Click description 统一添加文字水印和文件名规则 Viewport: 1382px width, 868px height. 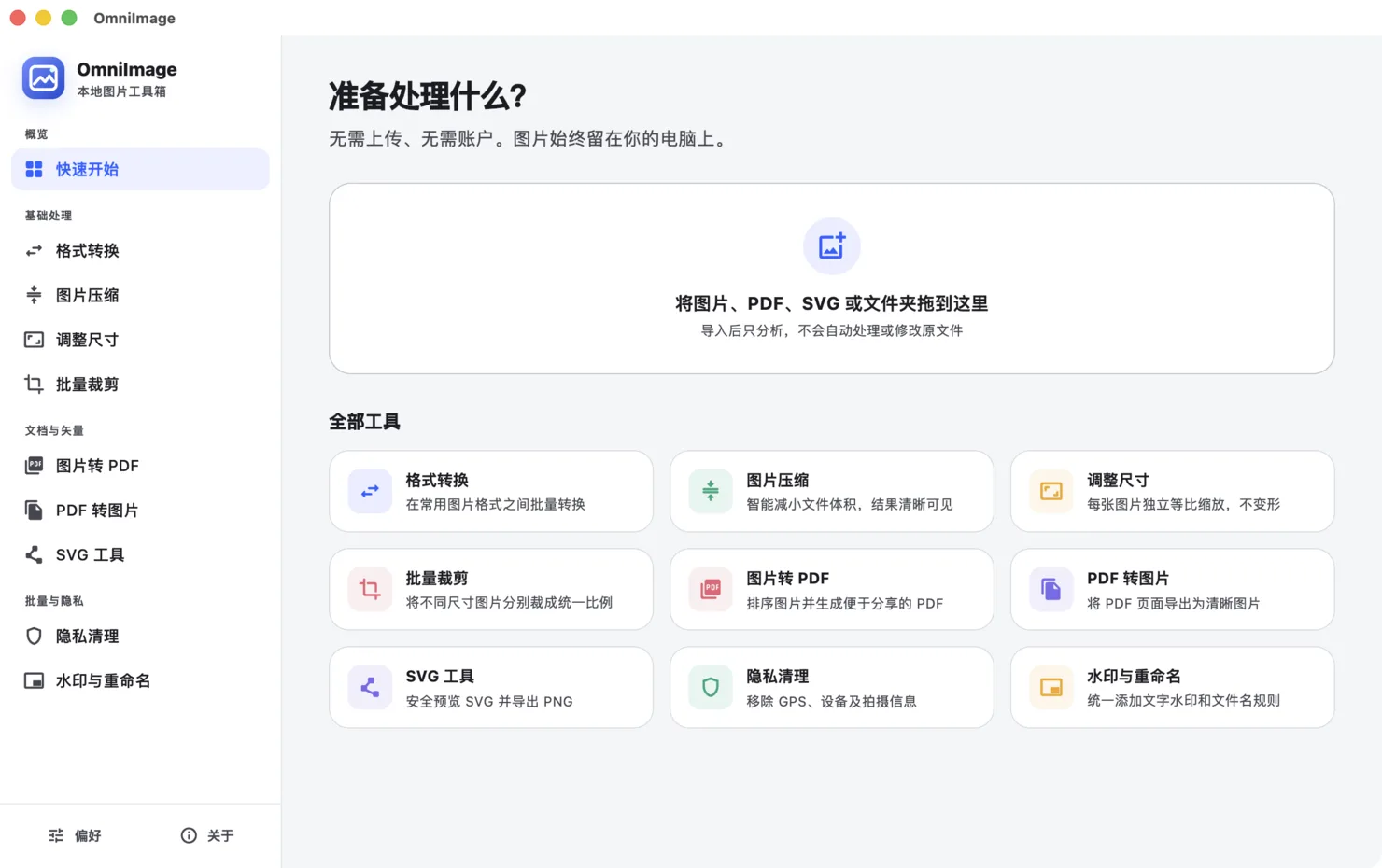tap(1183, 700)
